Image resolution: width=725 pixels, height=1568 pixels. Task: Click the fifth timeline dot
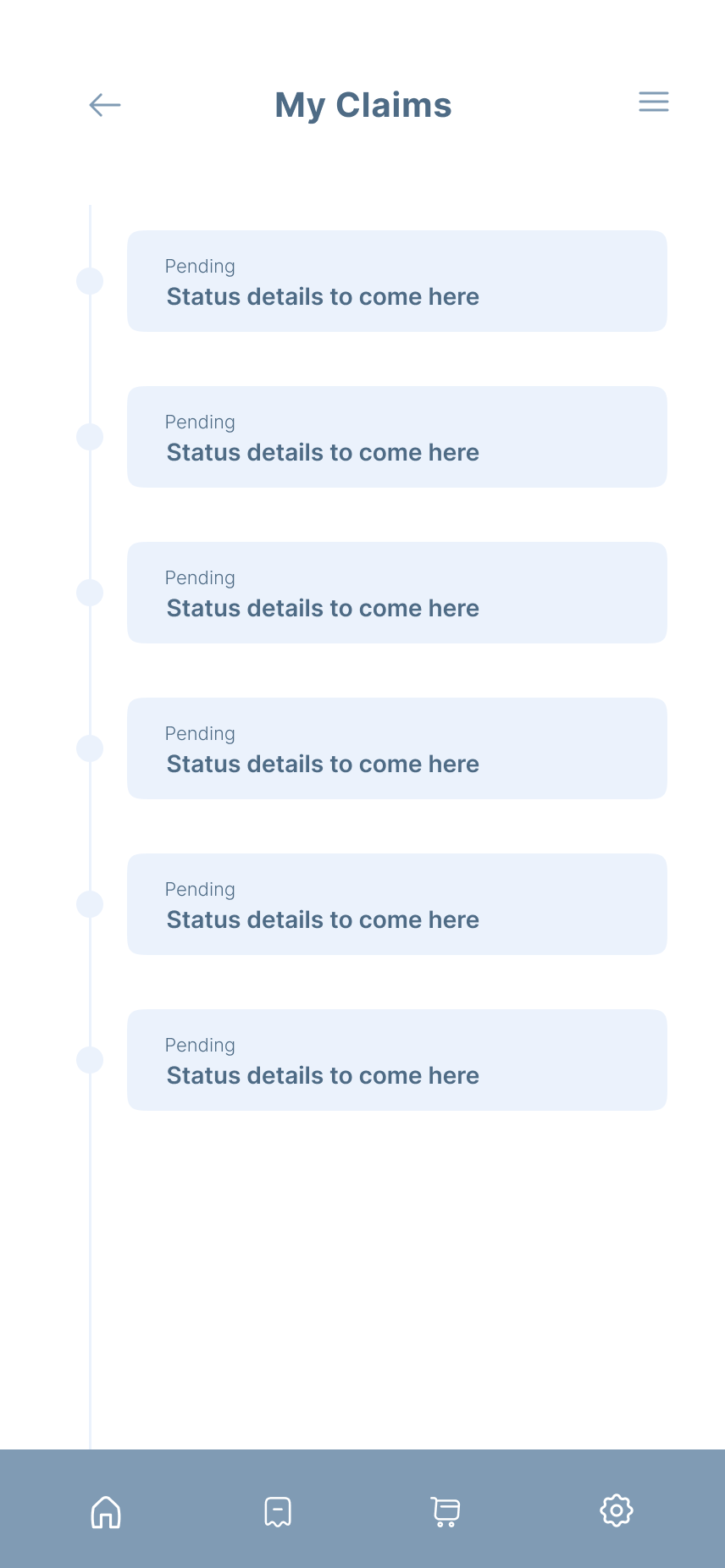click(x=90, y=904)
